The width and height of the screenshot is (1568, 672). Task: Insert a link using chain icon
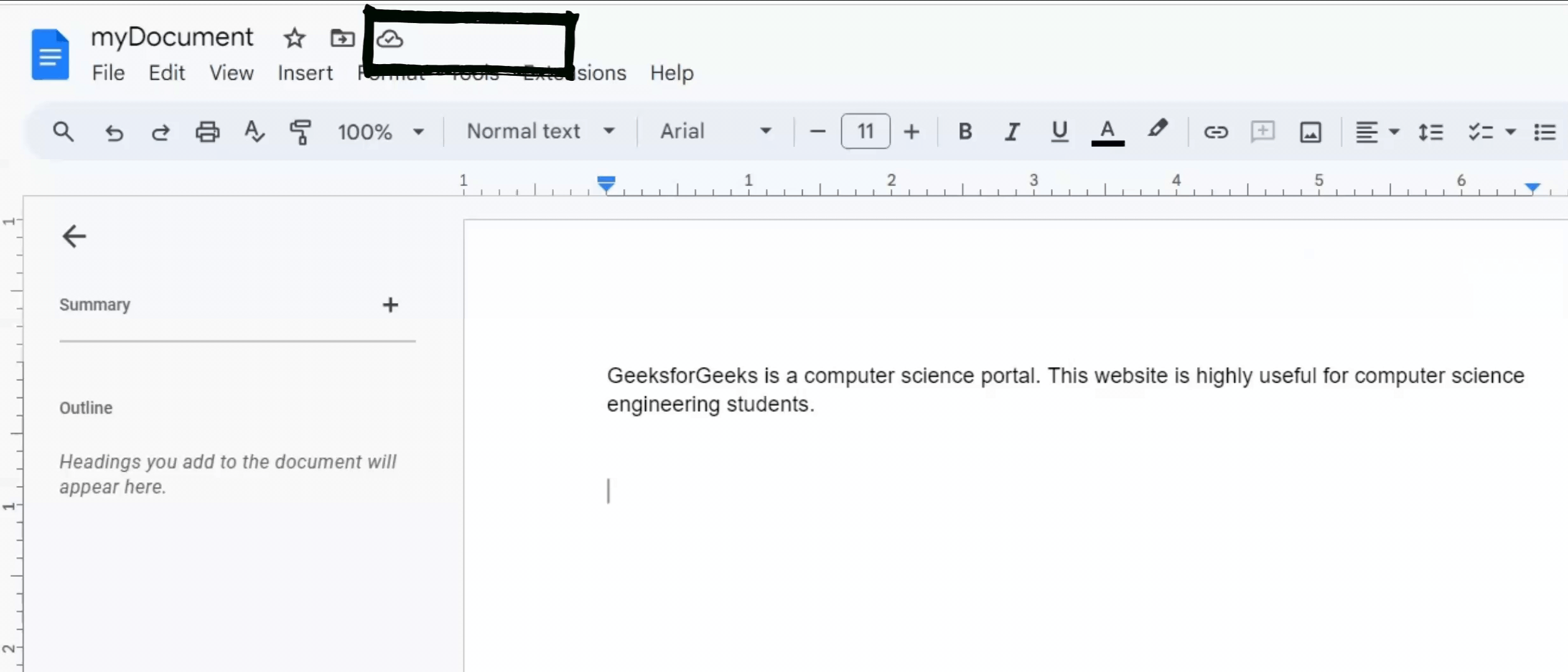[1215, 132]
